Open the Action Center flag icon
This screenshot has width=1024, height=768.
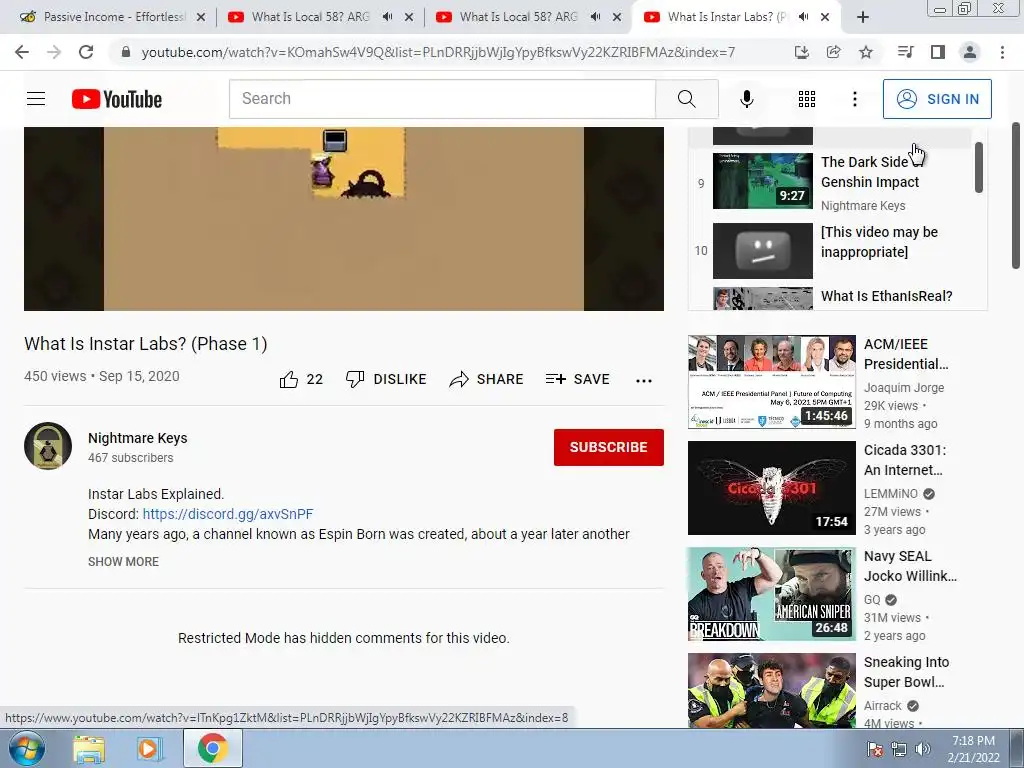tap(875, 750)
